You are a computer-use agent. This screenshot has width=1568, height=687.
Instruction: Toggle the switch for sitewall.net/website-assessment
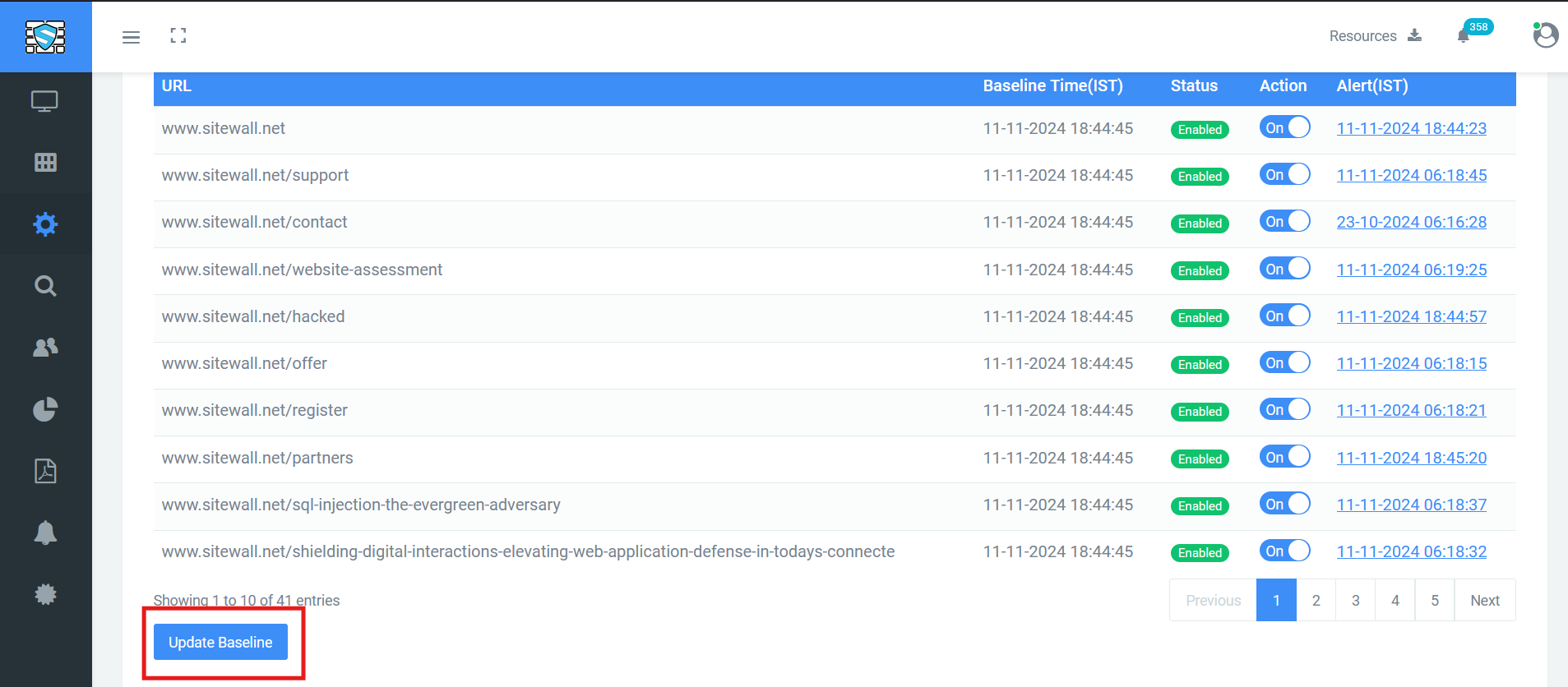pyautogui.click(x=1284, y=269)
